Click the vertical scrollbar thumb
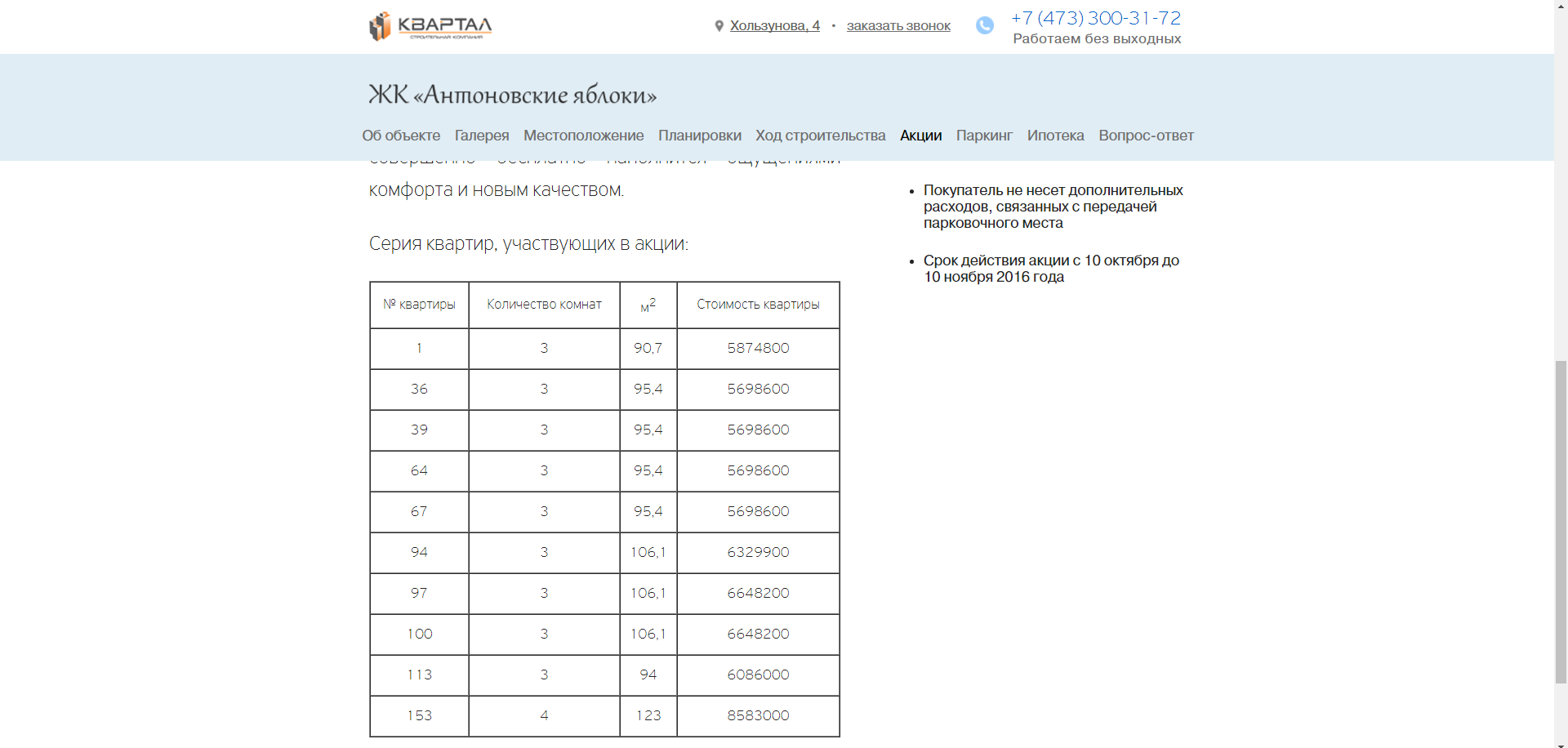The width and height of the screenshot is (1568, 748). point(1561,520)
